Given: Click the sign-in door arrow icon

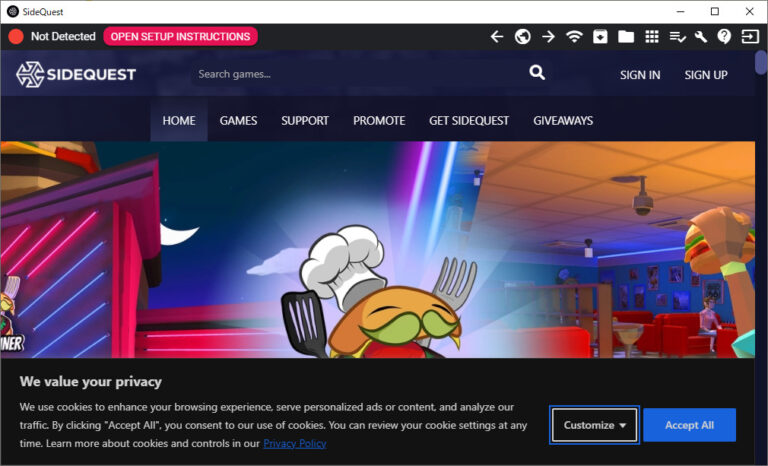Looking at the screenshot, I should tap(749, 37).
